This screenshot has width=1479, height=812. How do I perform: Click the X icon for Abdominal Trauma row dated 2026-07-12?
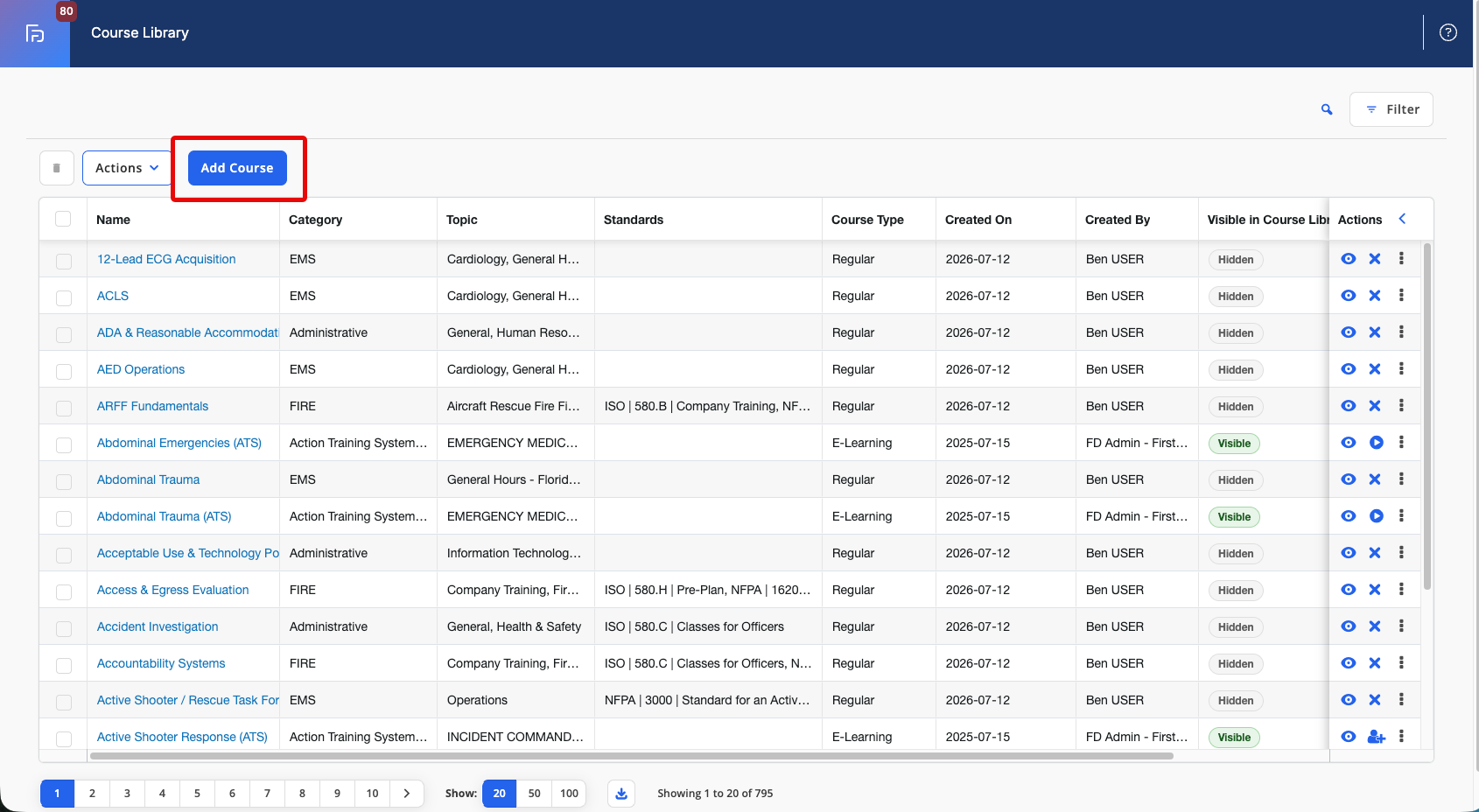point(1375,479)
